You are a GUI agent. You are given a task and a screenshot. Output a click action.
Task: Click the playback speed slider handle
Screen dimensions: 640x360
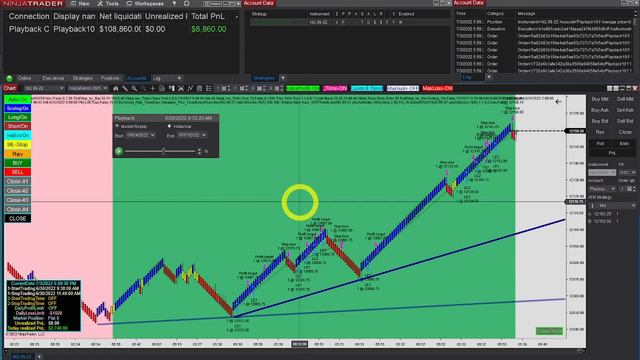163,151
